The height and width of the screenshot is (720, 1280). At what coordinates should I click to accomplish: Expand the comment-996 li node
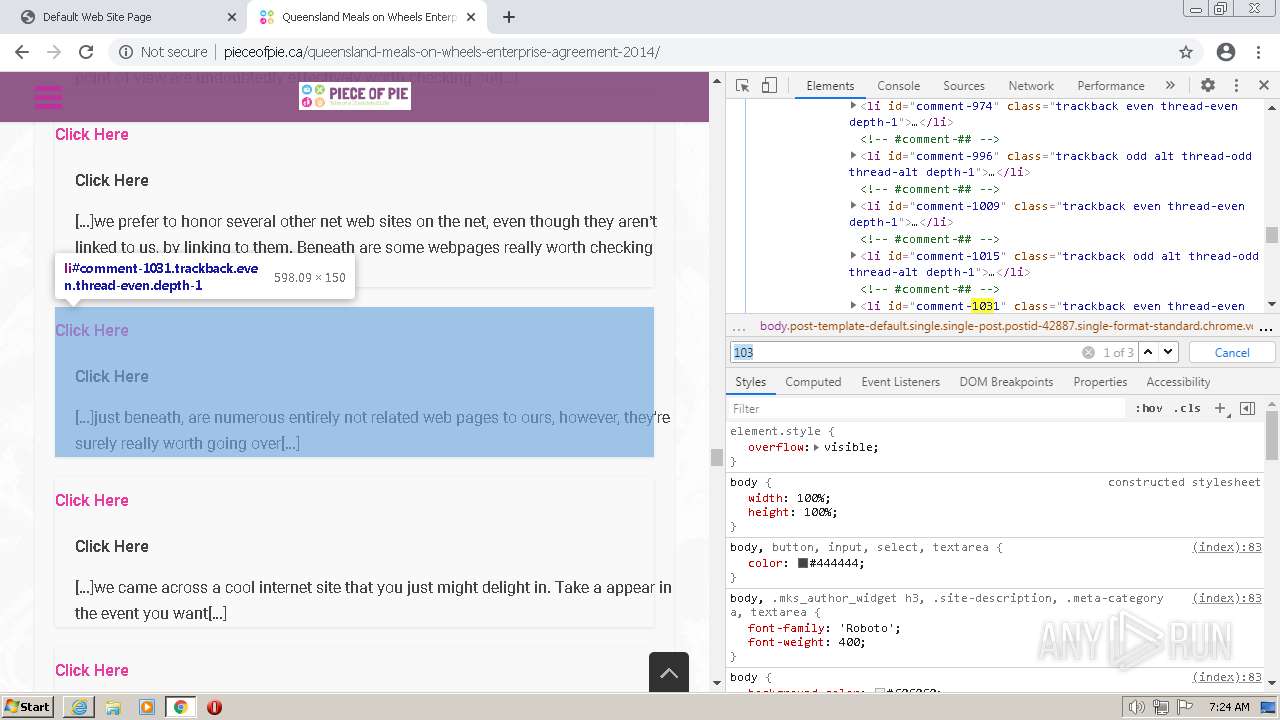coord(853,156)
